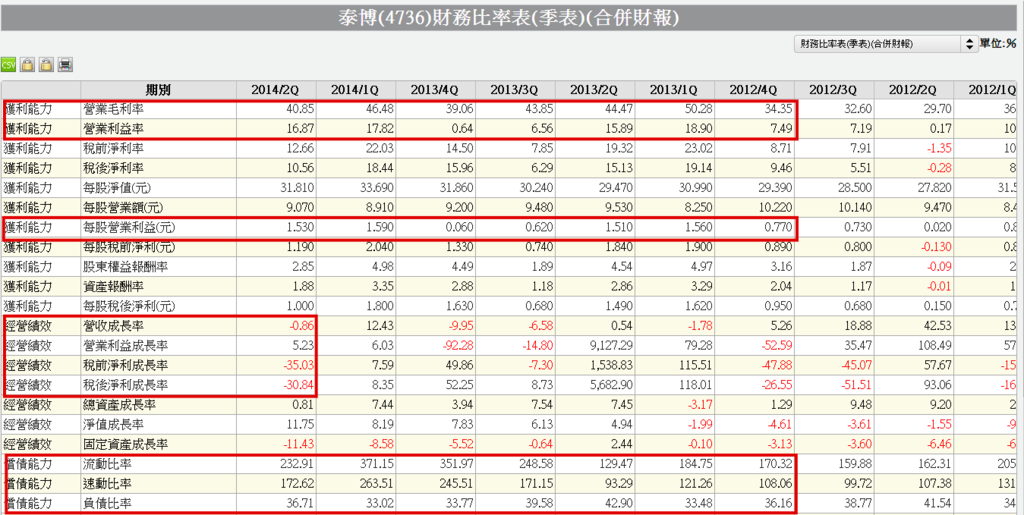Click the 1,538.83 pre-tax growth value
Viewport: 1024px width, 515px height.
pyautogui.click(x=610, y=366)
